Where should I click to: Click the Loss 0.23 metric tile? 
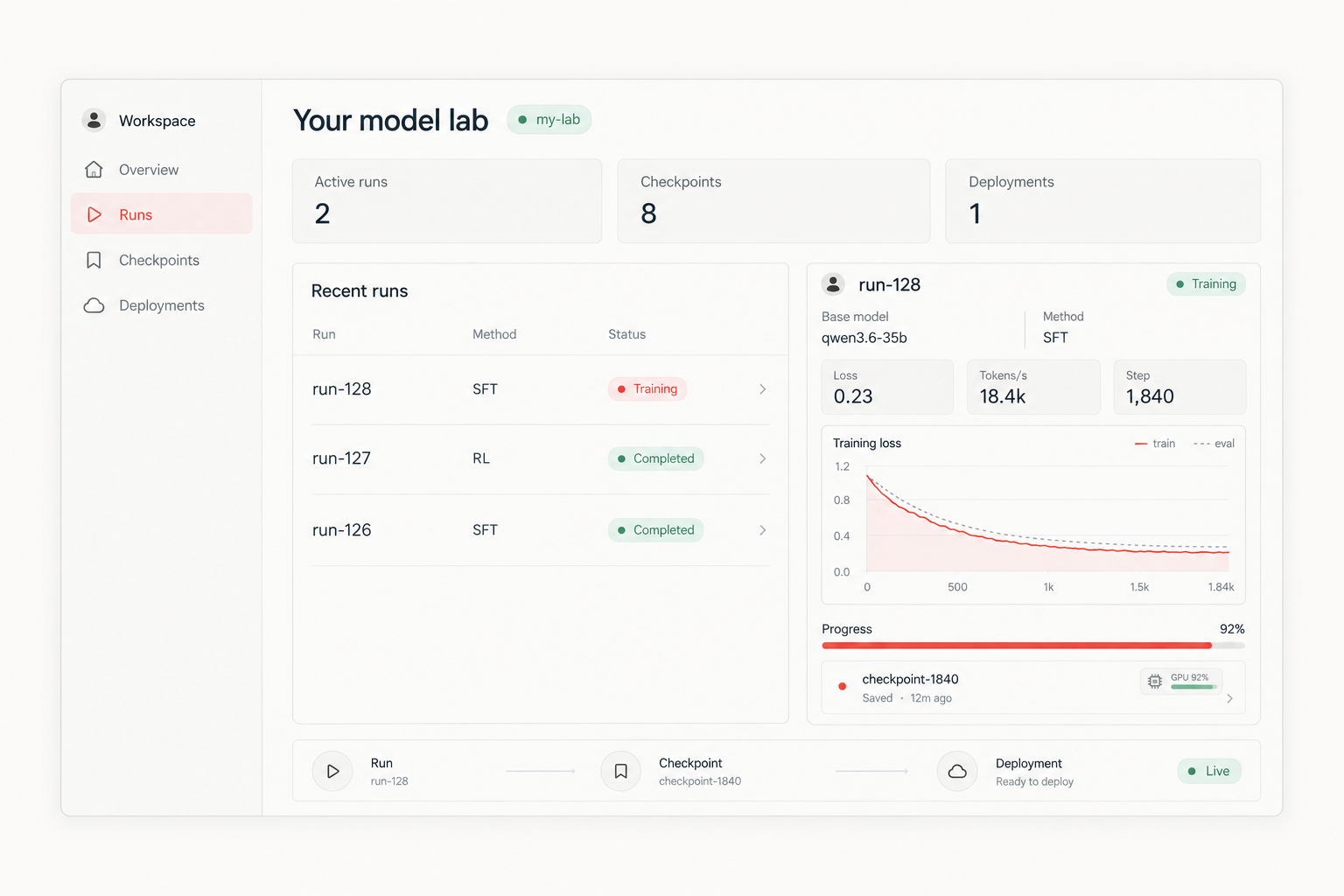(887, 387)
